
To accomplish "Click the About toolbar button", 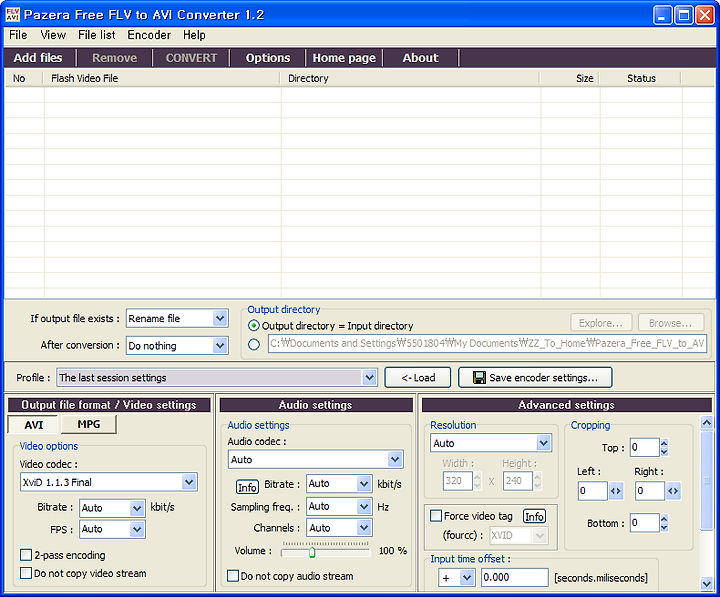I will pyautogui.click(x=421, y=58).
